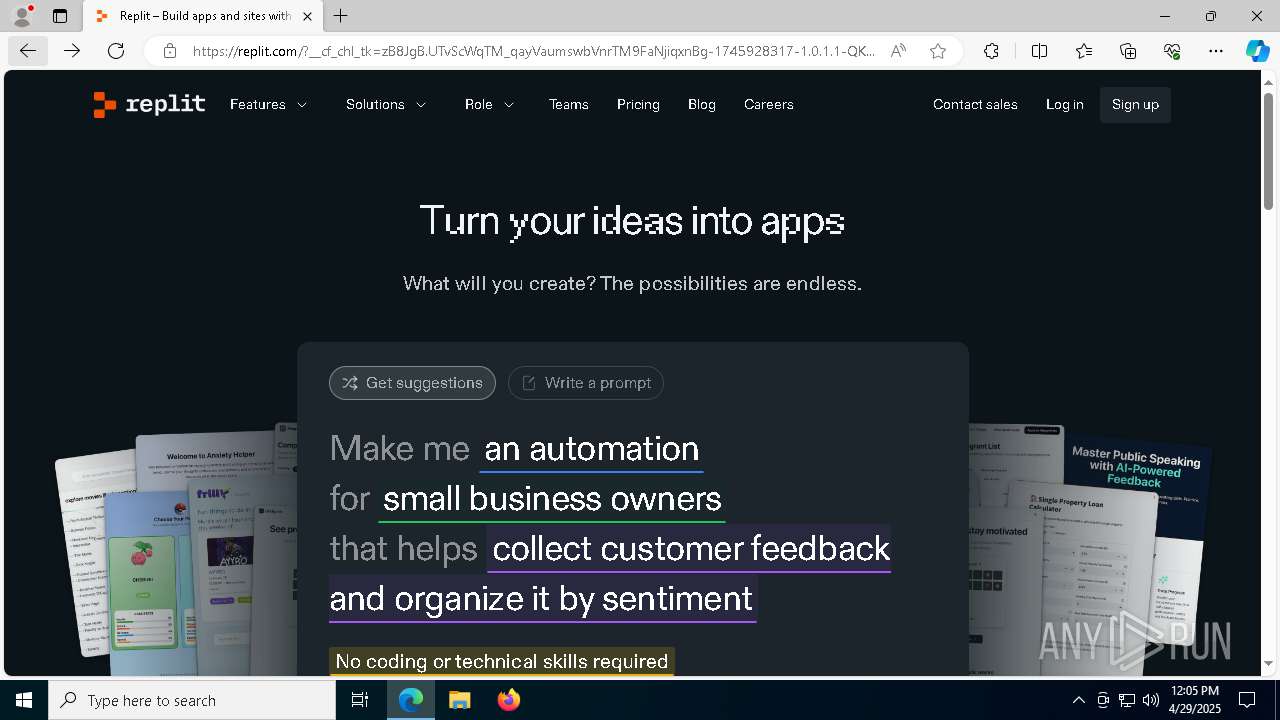The image size is (1280, 720).
Task: Select the Get suggestions option
Action: (412, 383)
